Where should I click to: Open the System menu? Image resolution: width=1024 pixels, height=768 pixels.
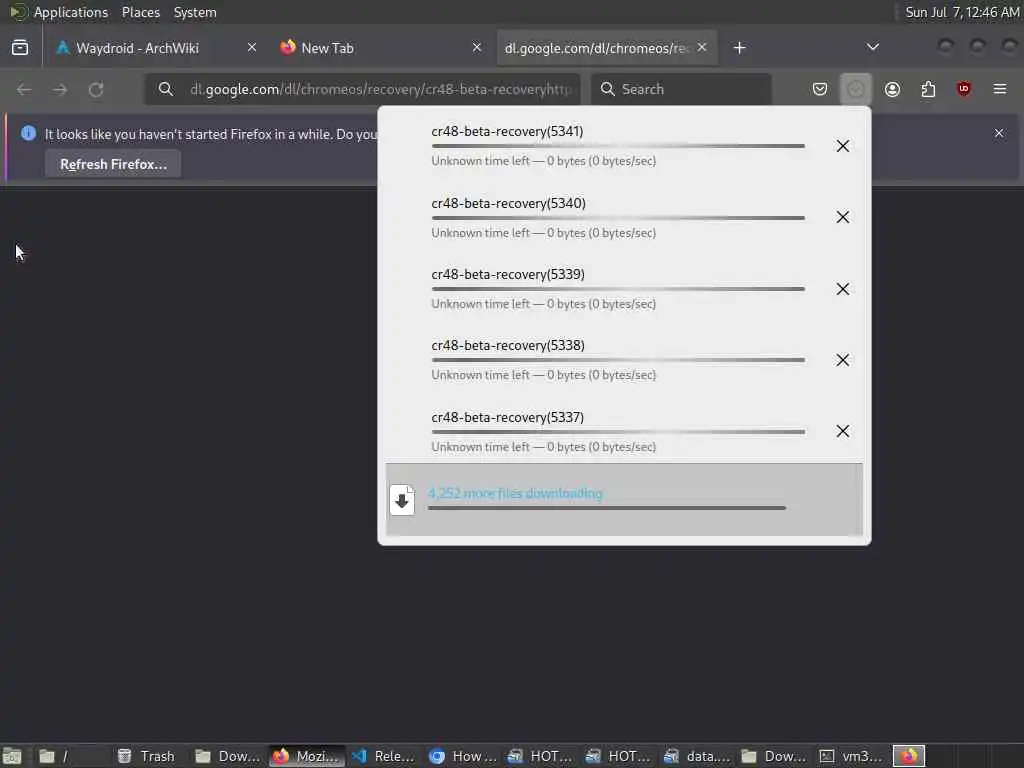click(195, 12)
